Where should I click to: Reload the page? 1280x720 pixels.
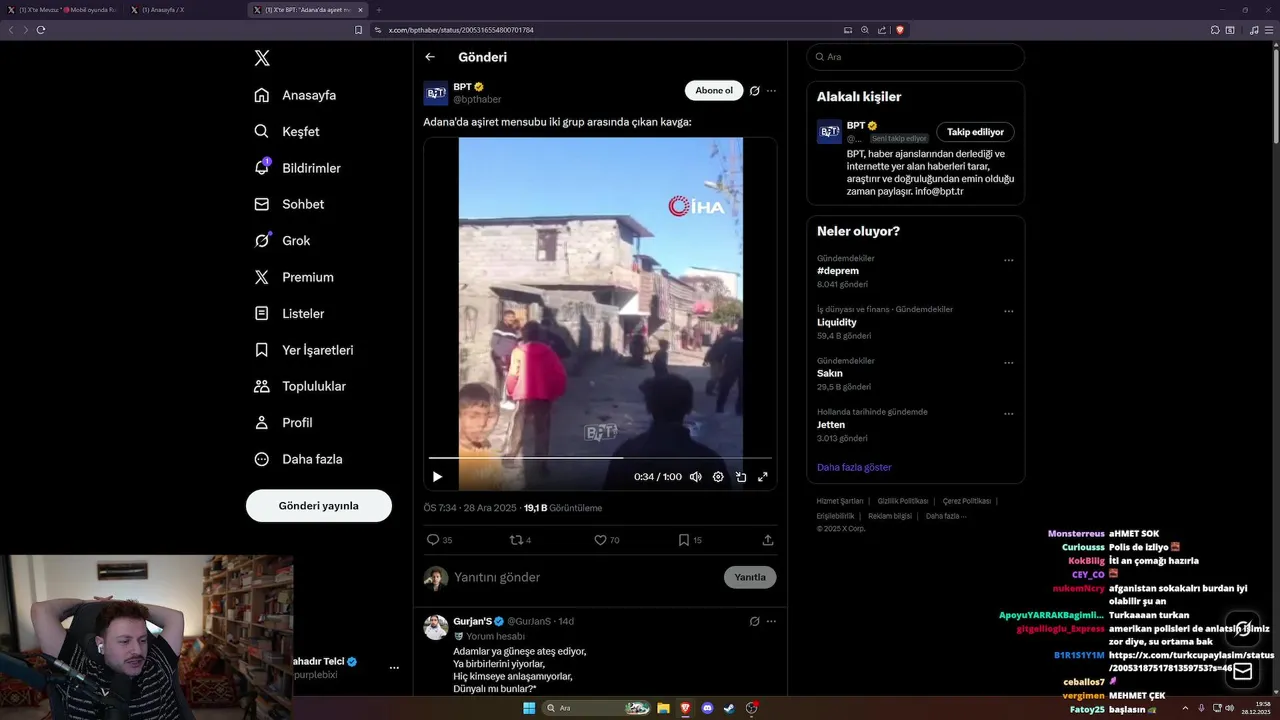pyautogui.click(x=41, y=30)
